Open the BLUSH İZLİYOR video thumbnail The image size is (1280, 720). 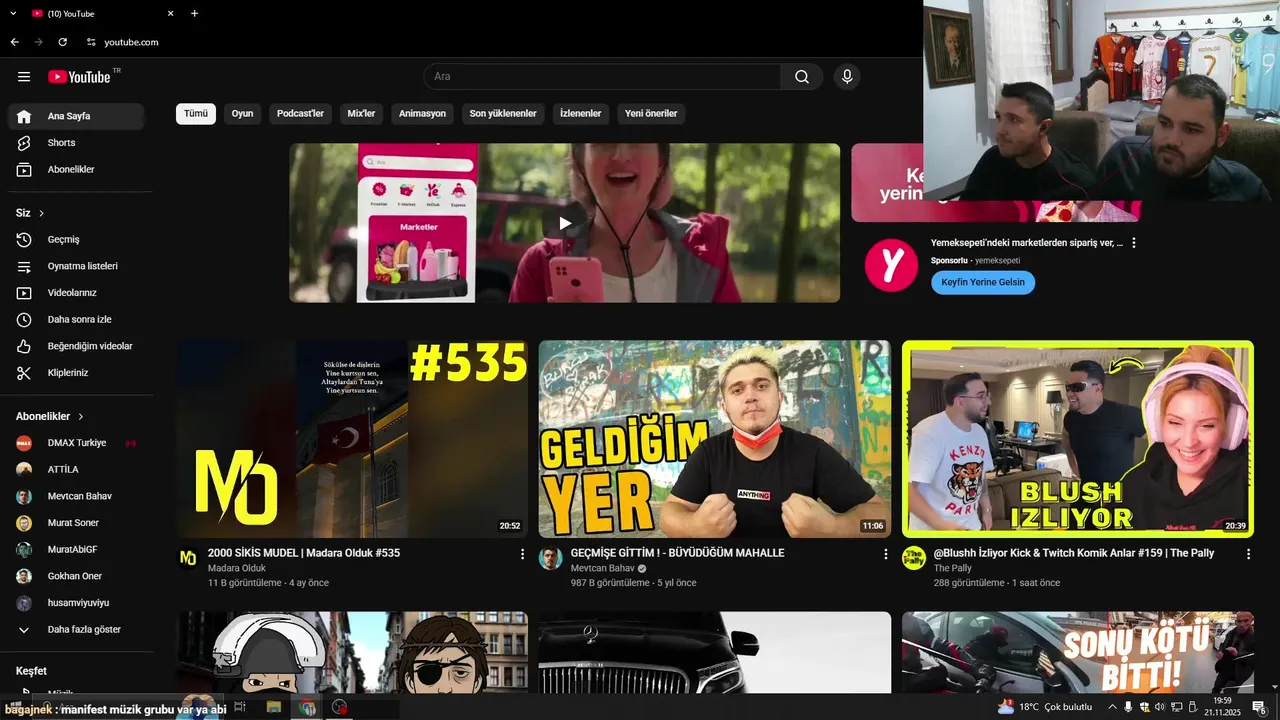tap(1078, 439)
